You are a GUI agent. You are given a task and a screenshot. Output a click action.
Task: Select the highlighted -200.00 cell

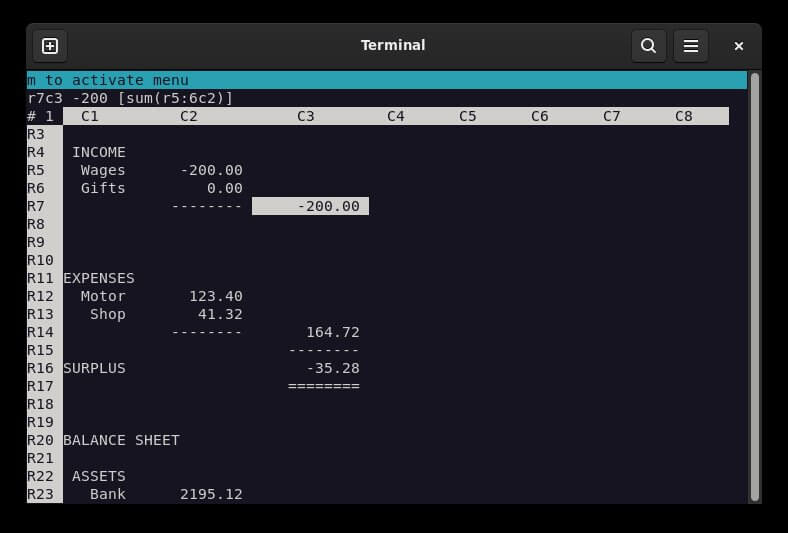(311, 206)
